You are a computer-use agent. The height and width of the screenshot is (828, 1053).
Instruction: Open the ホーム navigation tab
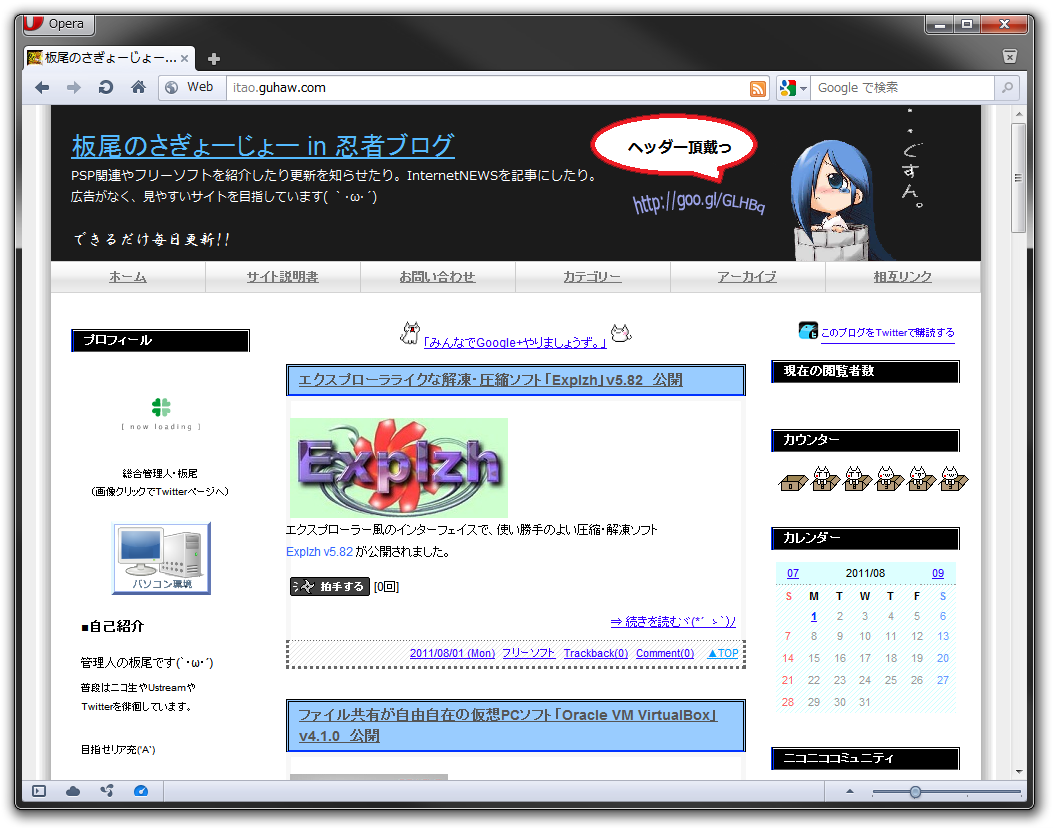point(128,277)
